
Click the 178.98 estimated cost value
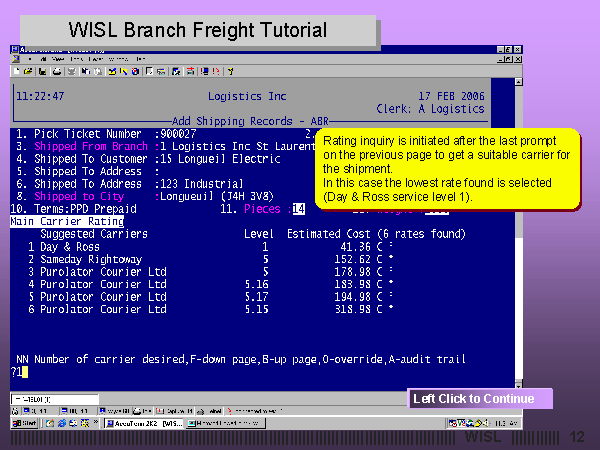click(352, 272)
